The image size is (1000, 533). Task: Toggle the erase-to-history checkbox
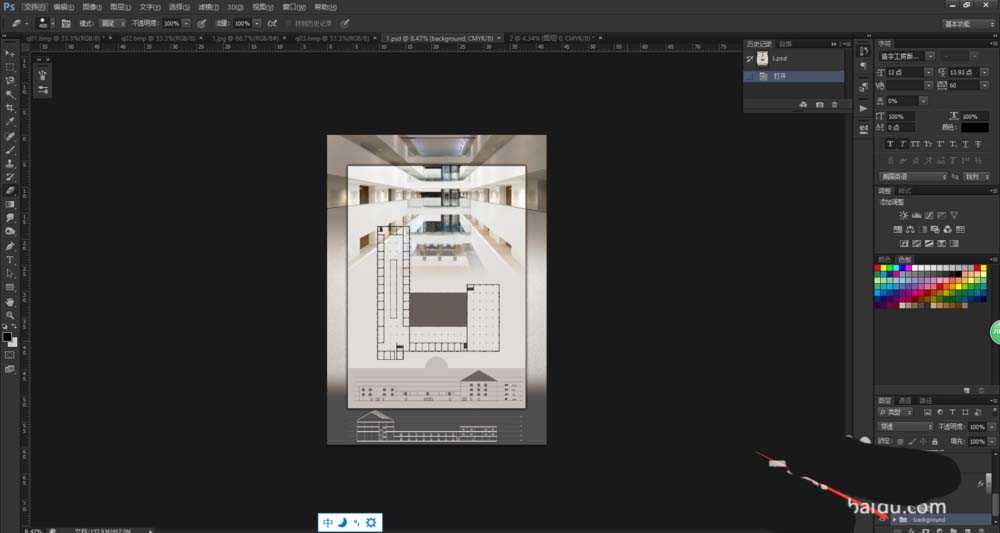point(288,22)
